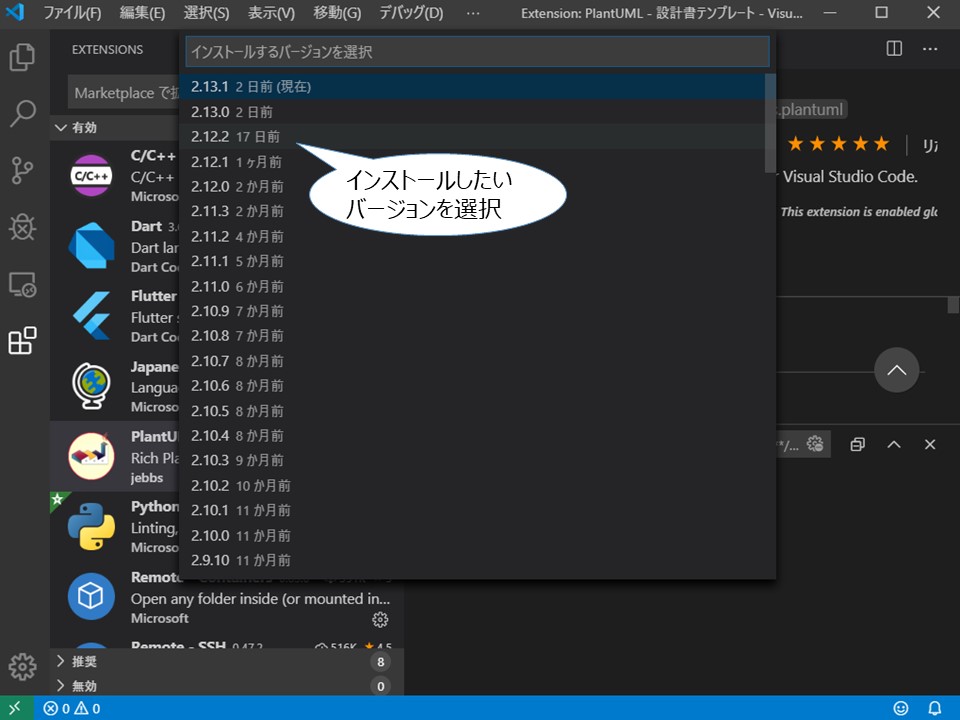
Task: Open the Remote Explorer view
Action: pyautogui.click(x=22, y=285)
